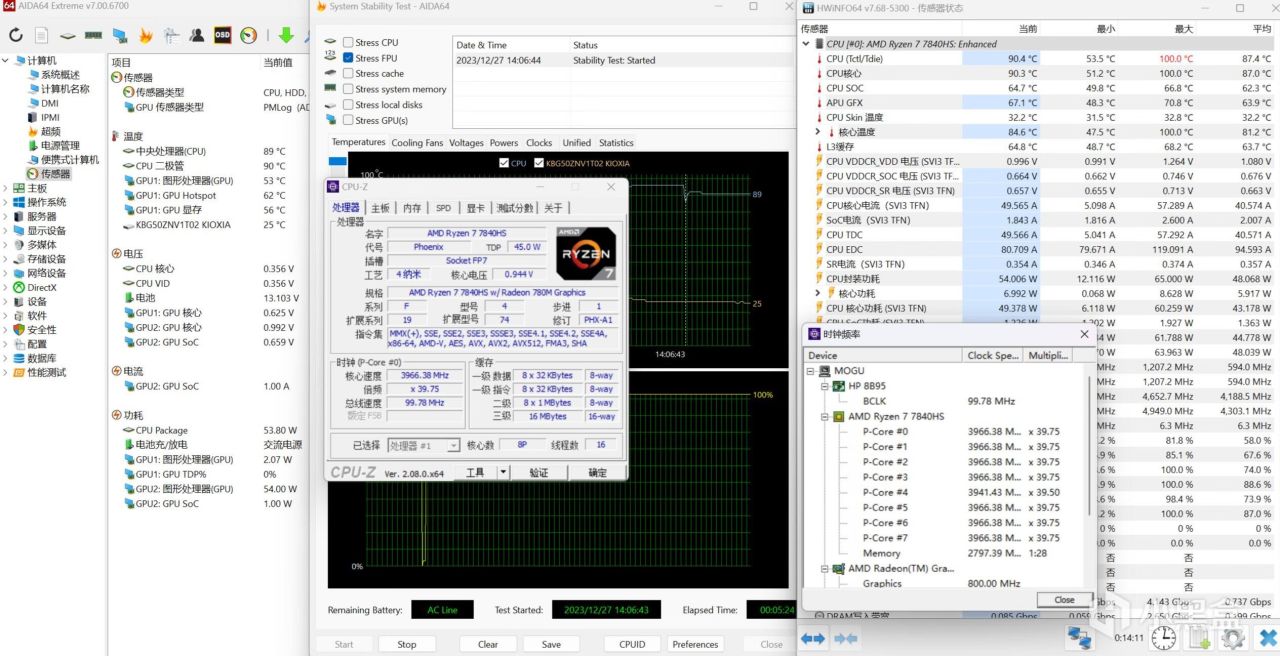This screenshot has height=656, width=1280.
Task: Enable Stress GPU(s) checkbox
Action: tap(348, 121)
